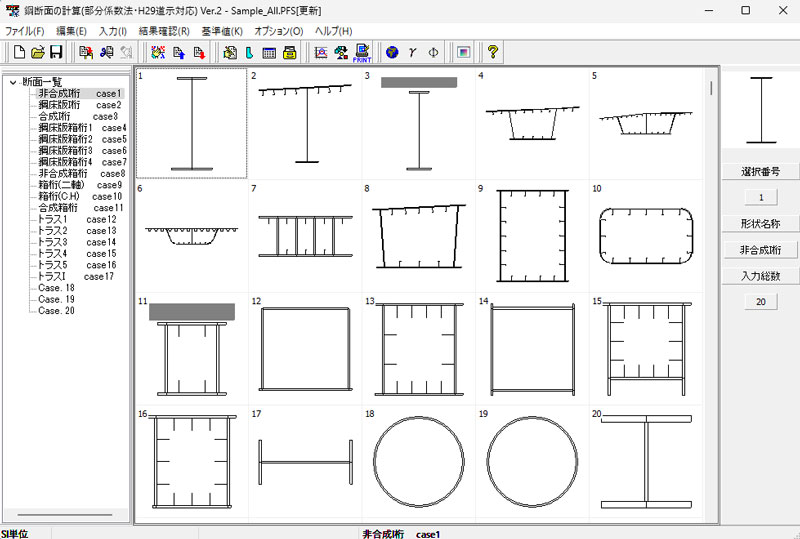Open the 結果確認(R) menu
Viewport: 800px width, 539px height.
(x=164, y=31)
